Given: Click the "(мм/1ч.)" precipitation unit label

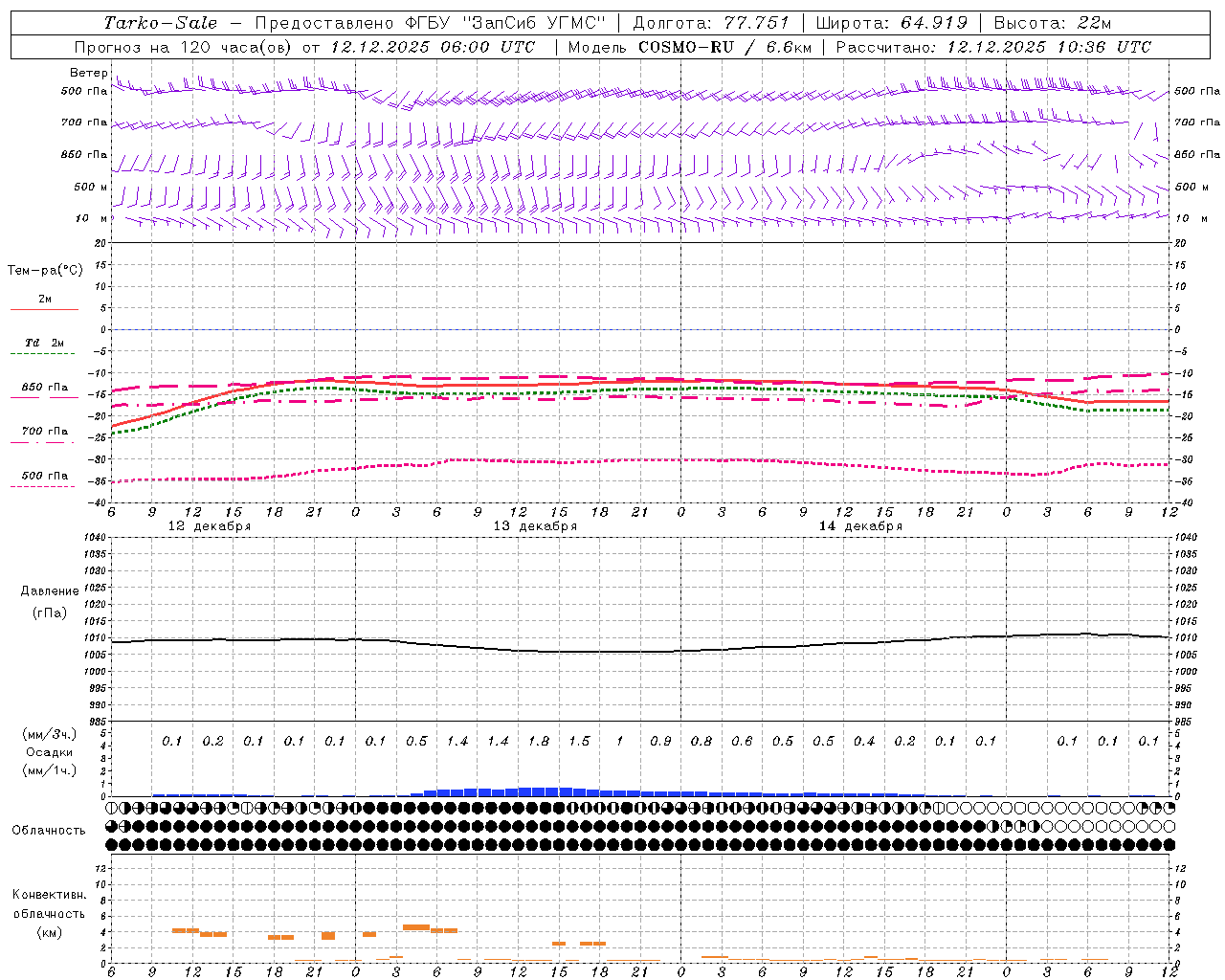Looking at the screenshot, I should pyautogui.click(x=50, y=770).
